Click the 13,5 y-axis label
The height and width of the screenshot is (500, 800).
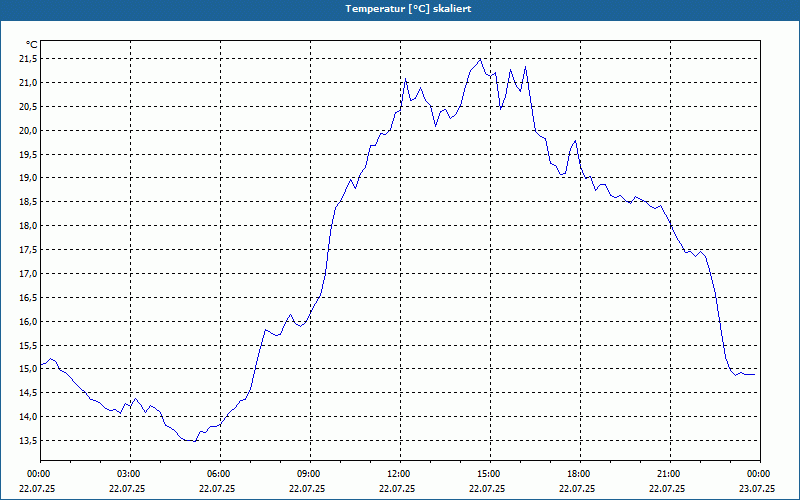click(29, 441)
